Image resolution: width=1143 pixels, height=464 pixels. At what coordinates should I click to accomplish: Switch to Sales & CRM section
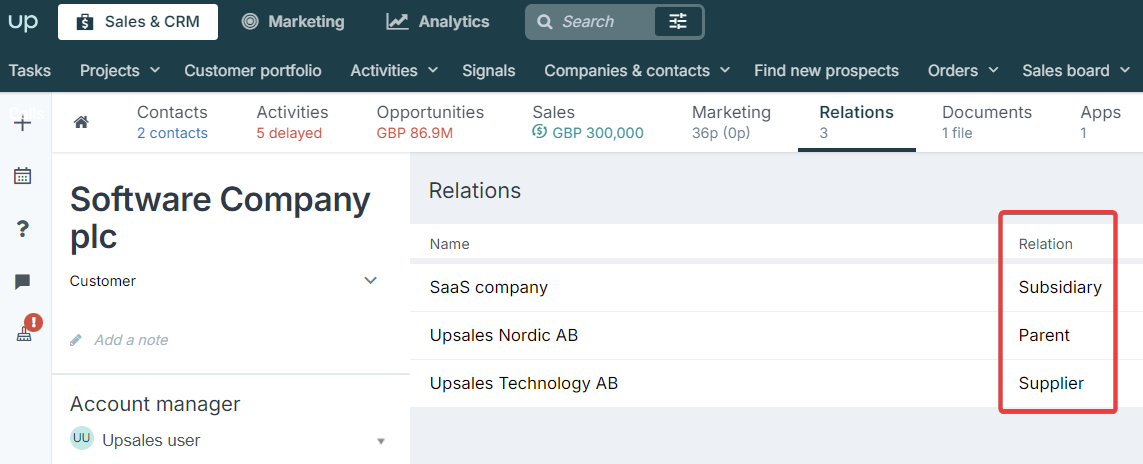pos(139,22)
